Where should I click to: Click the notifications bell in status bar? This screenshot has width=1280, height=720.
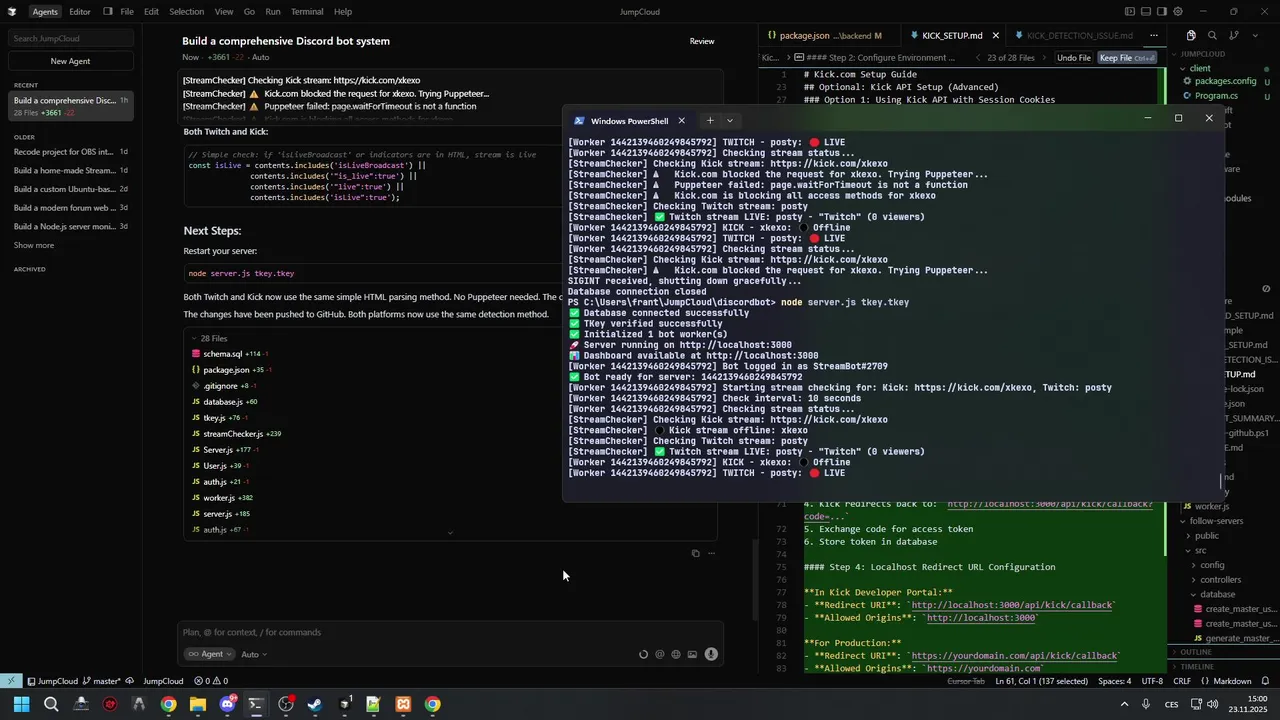point(1267,681)
